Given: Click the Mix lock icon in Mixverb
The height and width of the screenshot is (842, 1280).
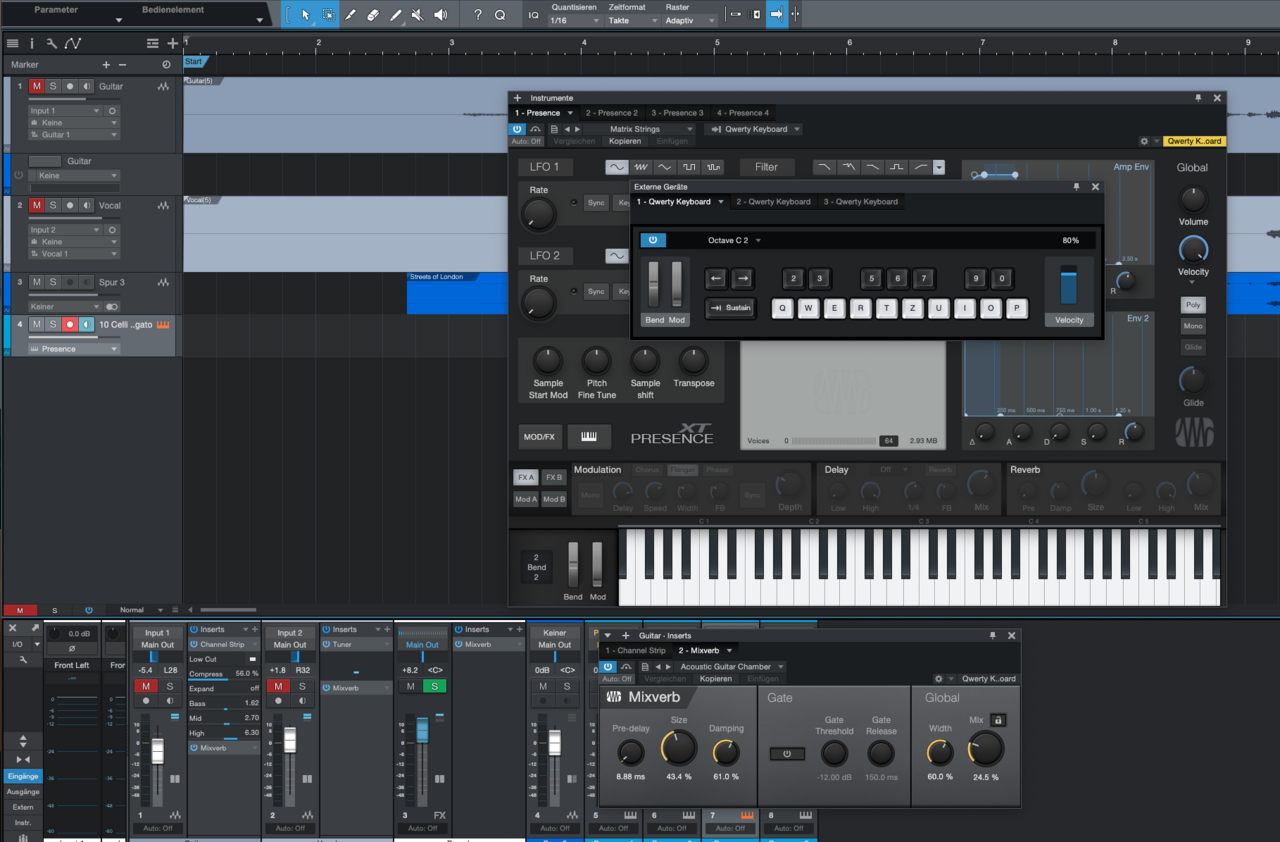Looking at the screenshot, I should pos(998,720).
